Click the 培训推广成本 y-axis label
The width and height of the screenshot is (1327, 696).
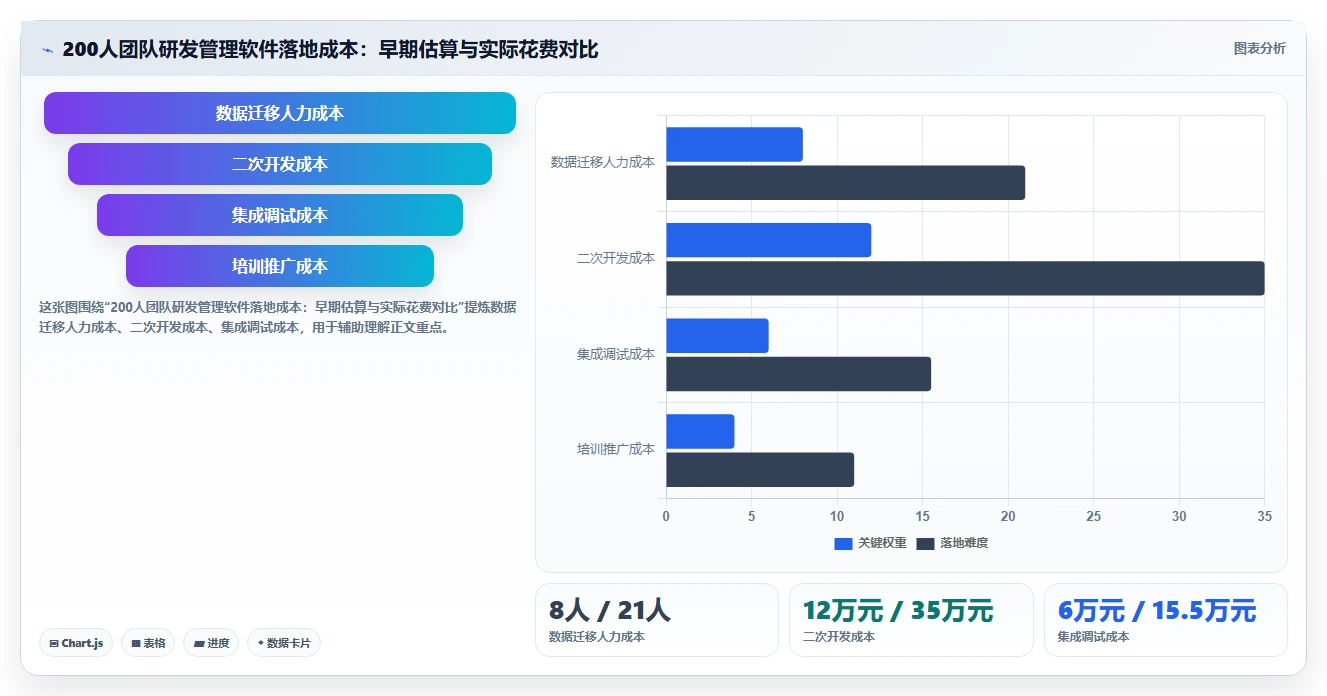pyautogui.click(x=616, y=450)
